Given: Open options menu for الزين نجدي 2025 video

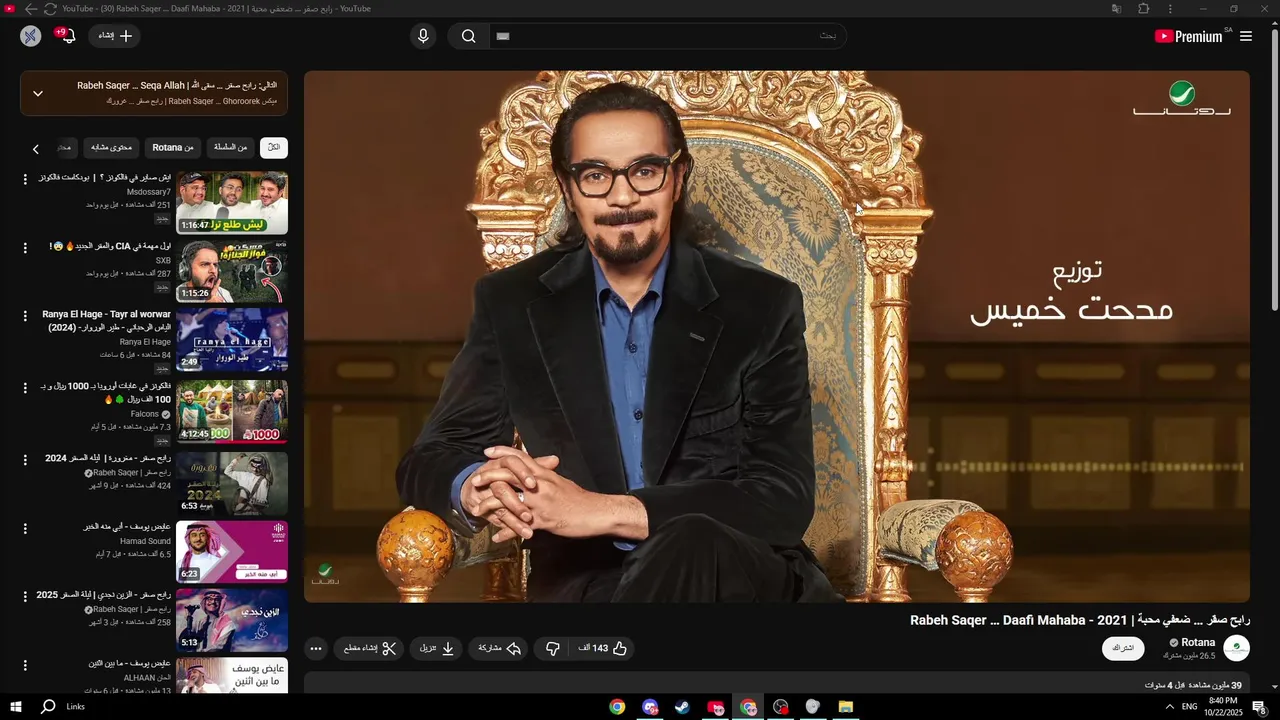Looking at the screenshot, I should pyautogui.click(x=26, y=596).
